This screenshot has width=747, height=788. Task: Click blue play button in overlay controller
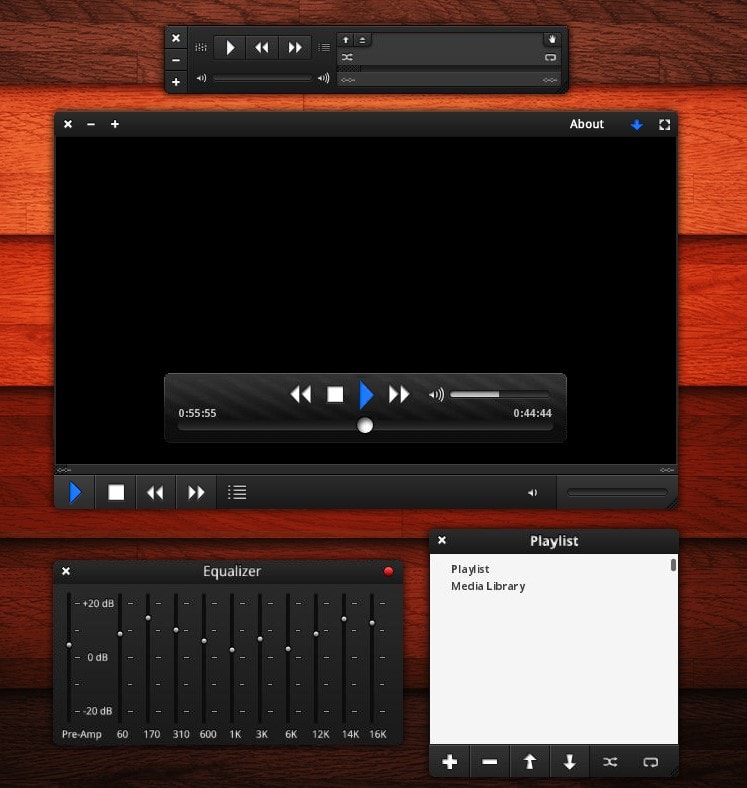point(366,395)
